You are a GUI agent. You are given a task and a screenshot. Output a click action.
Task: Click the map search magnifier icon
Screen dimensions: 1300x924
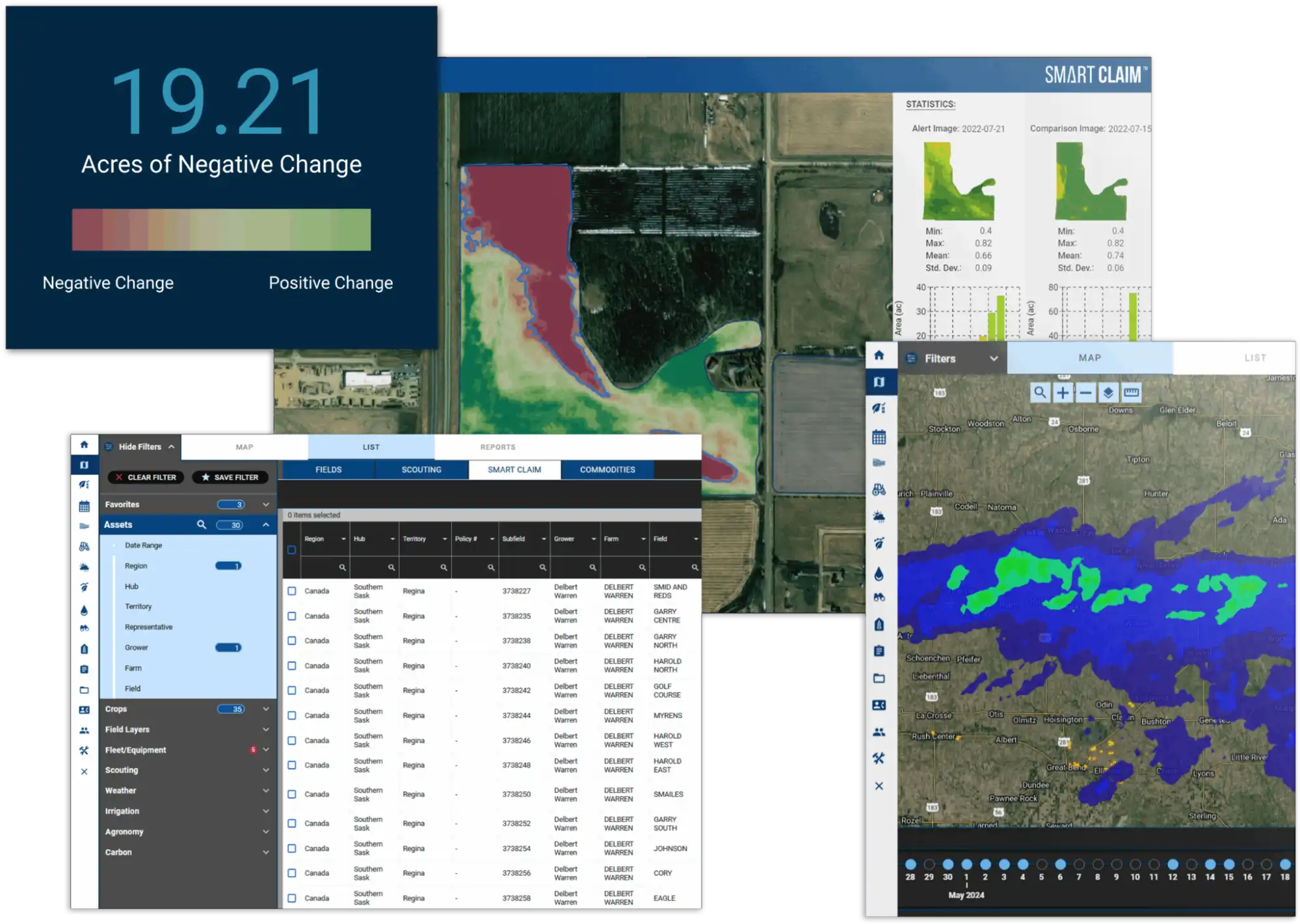[1040, 393]
